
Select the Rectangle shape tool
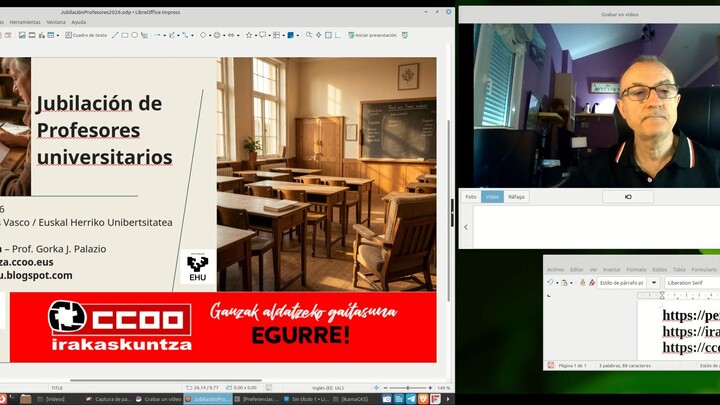125,35
